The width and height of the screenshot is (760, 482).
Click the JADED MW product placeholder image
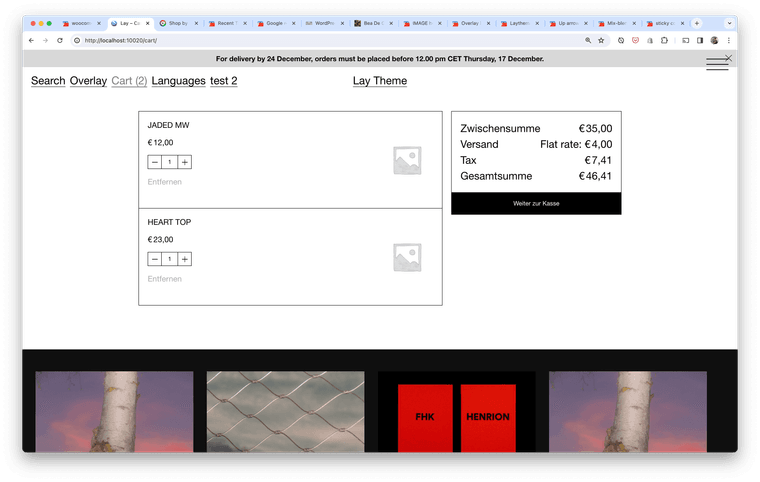coord(407,161)
